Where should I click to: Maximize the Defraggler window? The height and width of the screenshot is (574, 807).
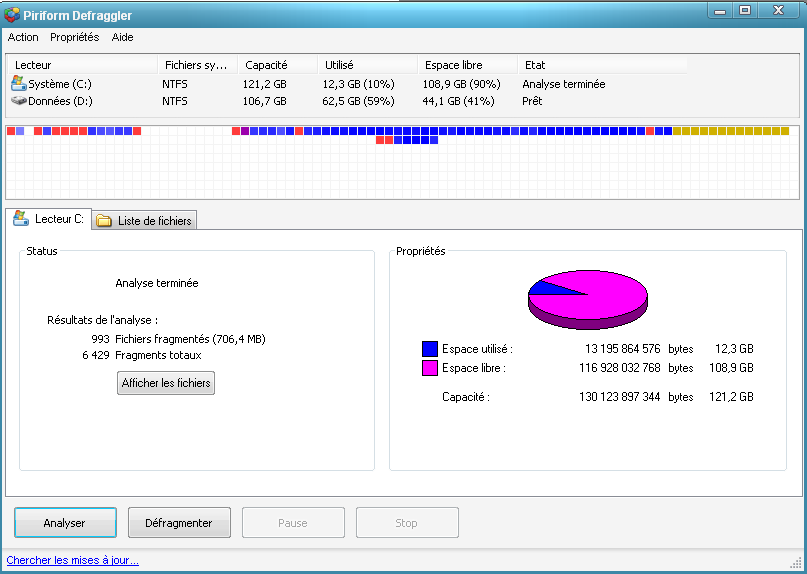pyautogui.click(x=745, y=10)
